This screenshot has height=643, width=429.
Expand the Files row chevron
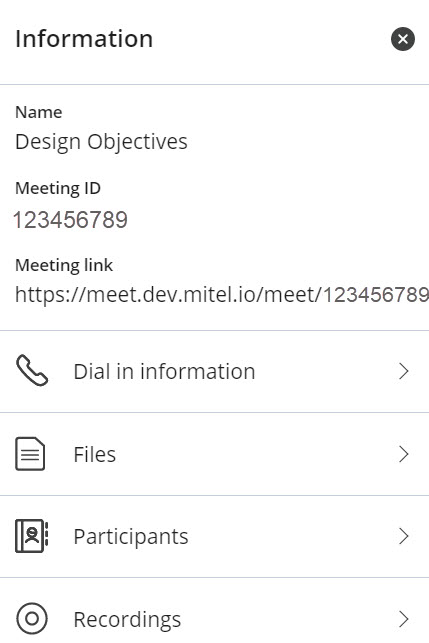(404, 454)
